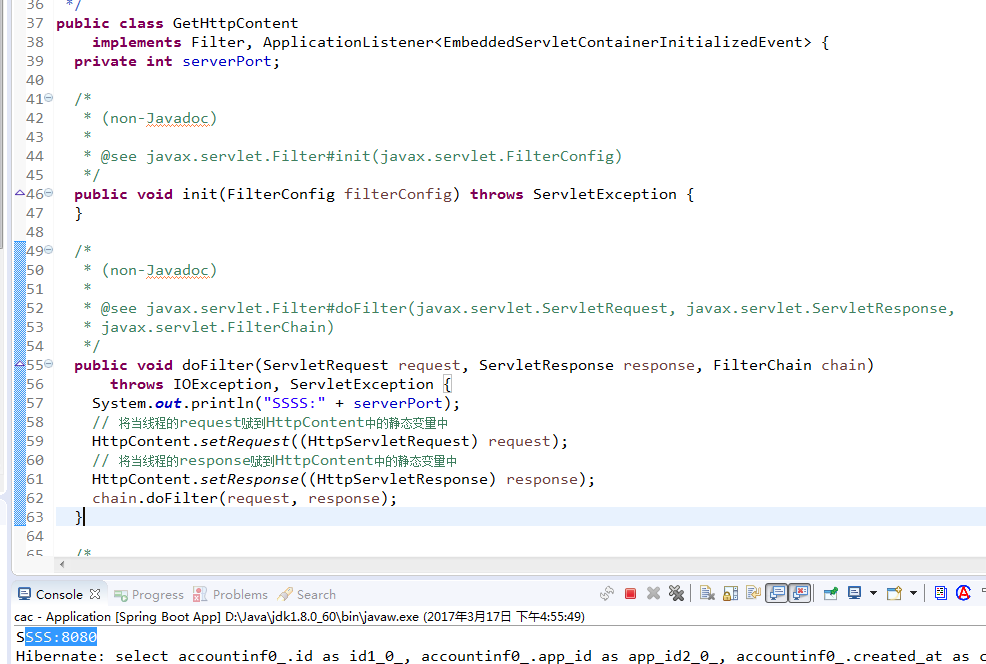Switch to the Progress tab
The width and height of the screenshot is (986, 664).
coord(149,594)
